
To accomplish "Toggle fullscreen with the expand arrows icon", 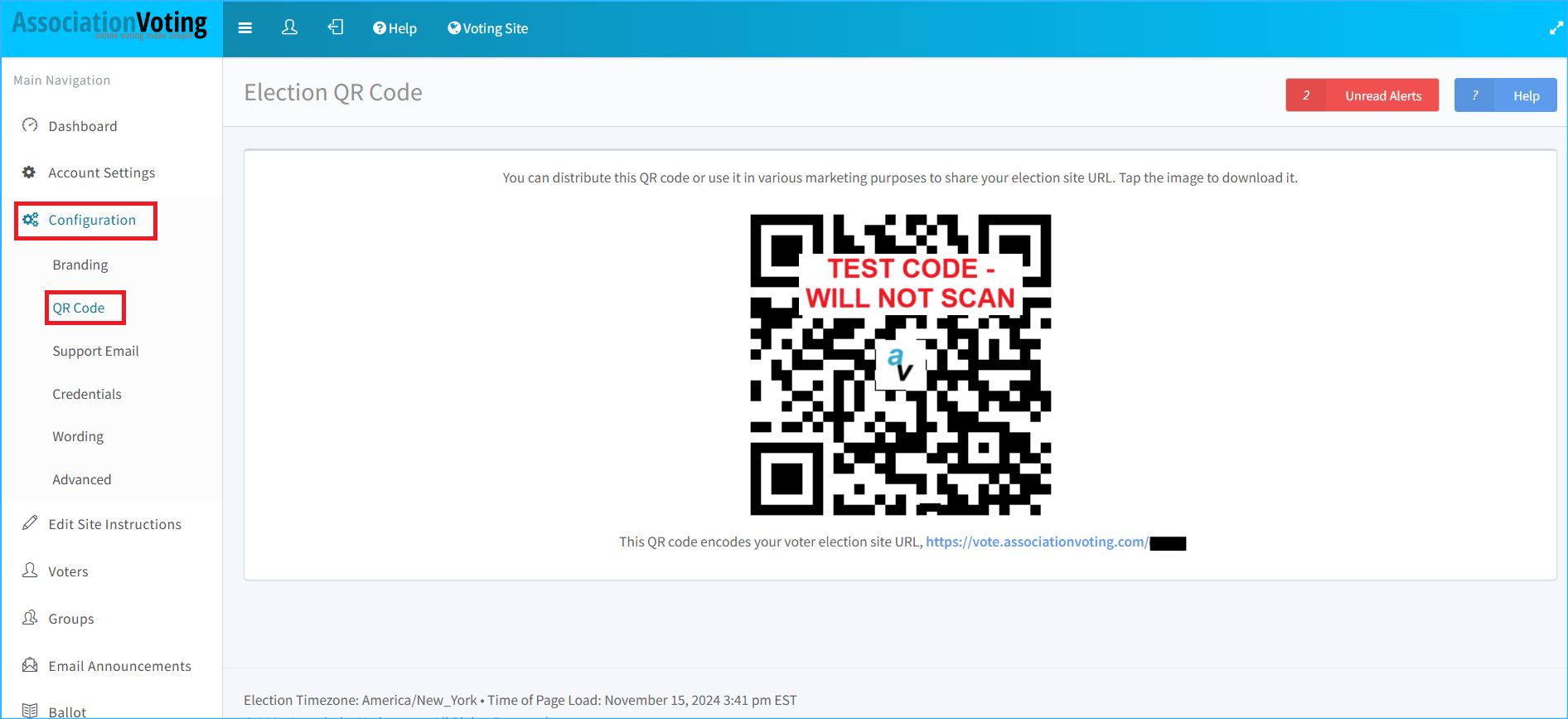I will click(x=1556, y=28).
